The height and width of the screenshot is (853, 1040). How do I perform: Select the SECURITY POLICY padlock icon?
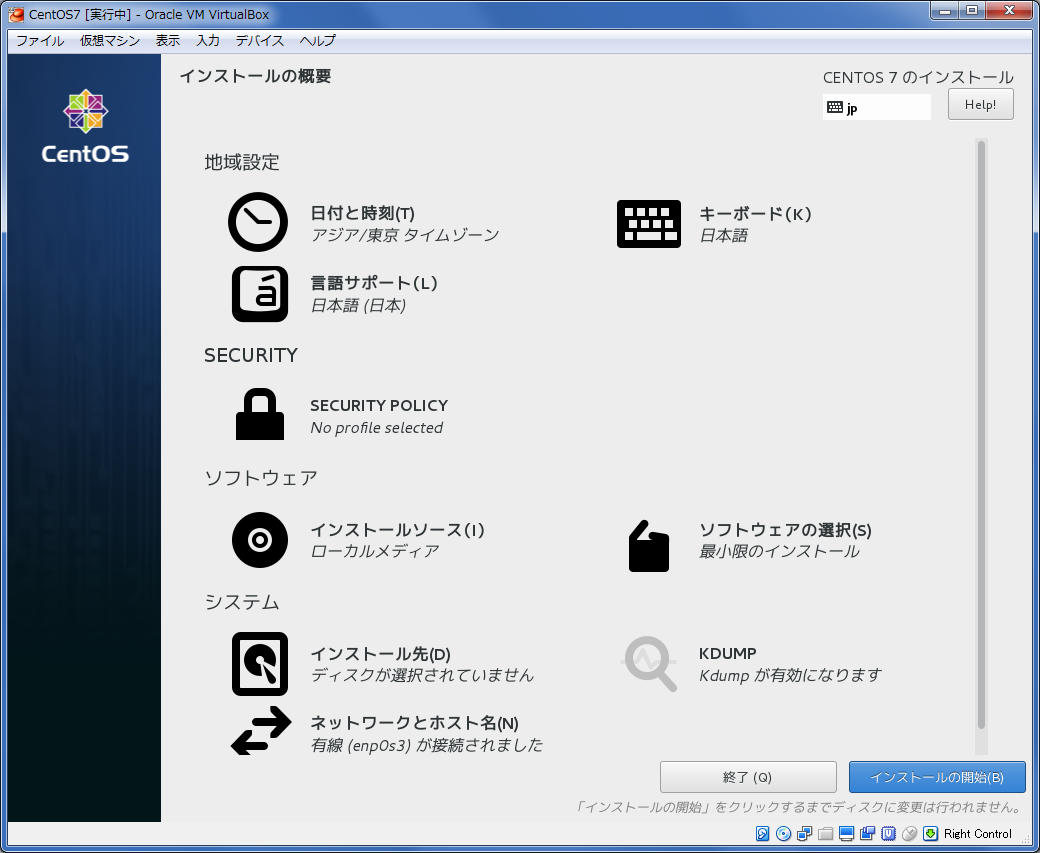click(x=259, y=415)
